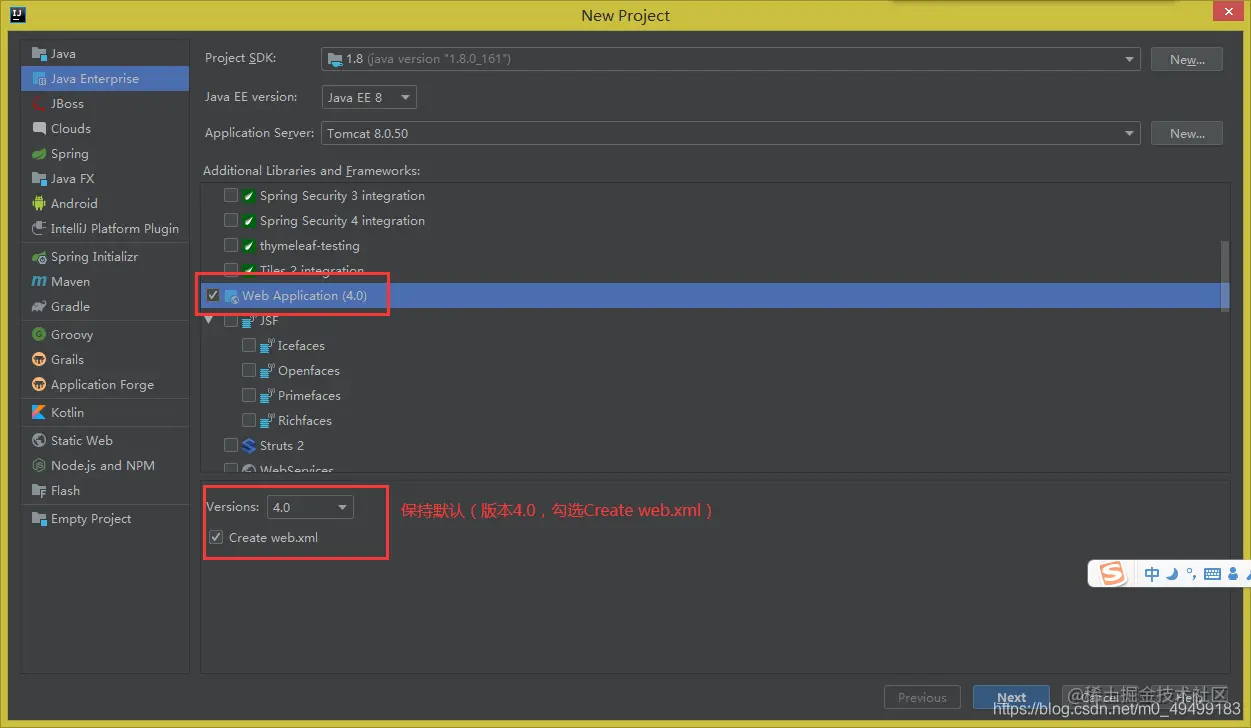Click the Sogou moon icon
1251x728 pixels.
[1172, 573]
